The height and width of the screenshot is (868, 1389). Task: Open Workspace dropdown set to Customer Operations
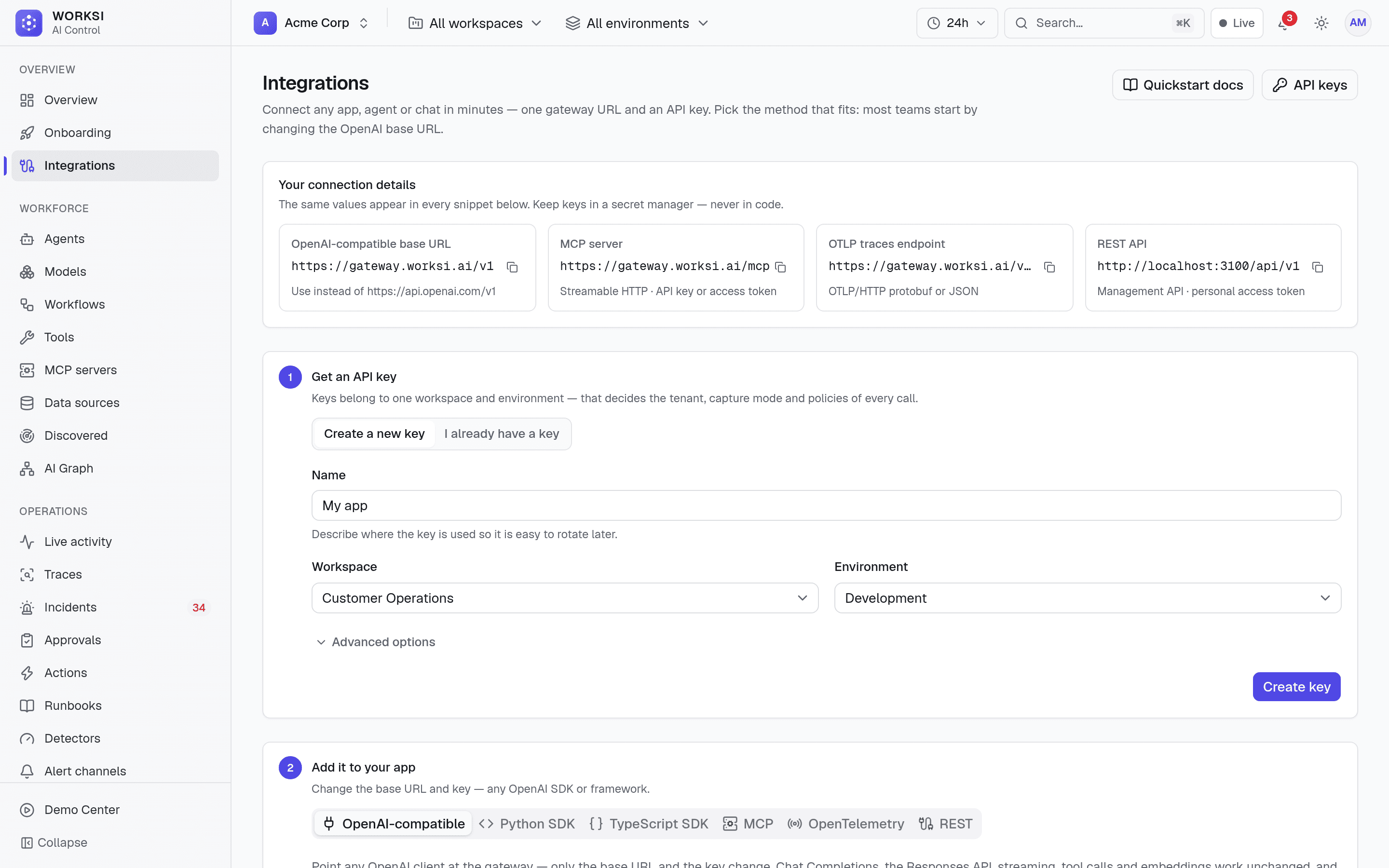click(565, 598)
